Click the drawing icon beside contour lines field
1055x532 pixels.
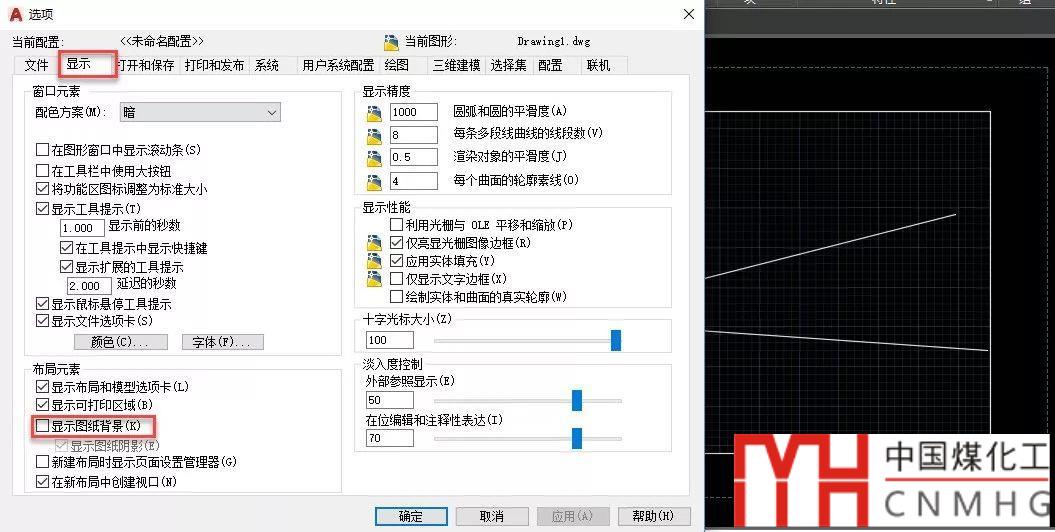tap(375, 181)
